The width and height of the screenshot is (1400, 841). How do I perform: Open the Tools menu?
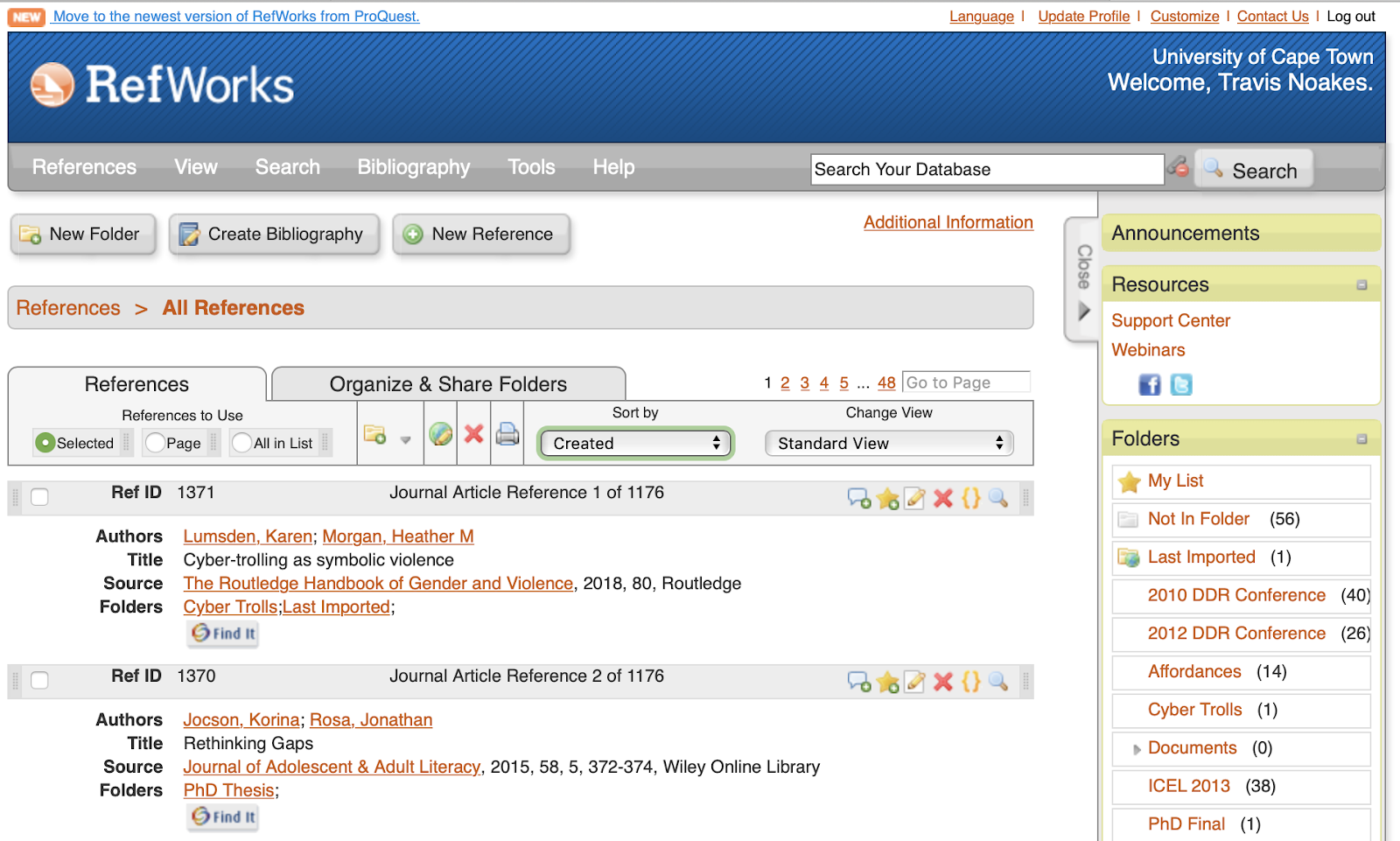[x=530, y=166]
